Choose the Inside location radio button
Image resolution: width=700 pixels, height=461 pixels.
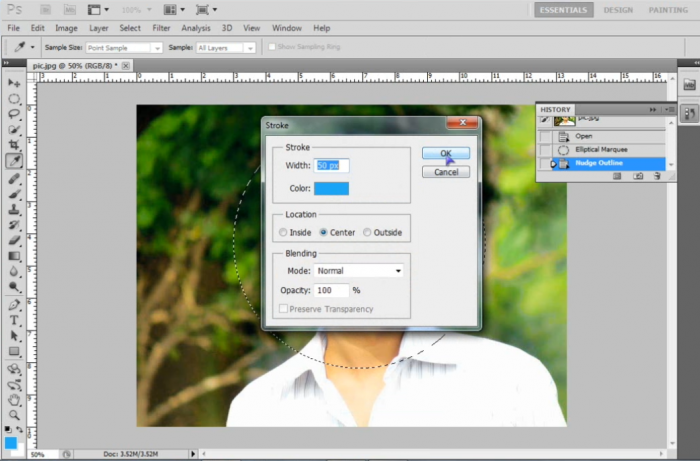pyautogui.click(x=284, y=233)
